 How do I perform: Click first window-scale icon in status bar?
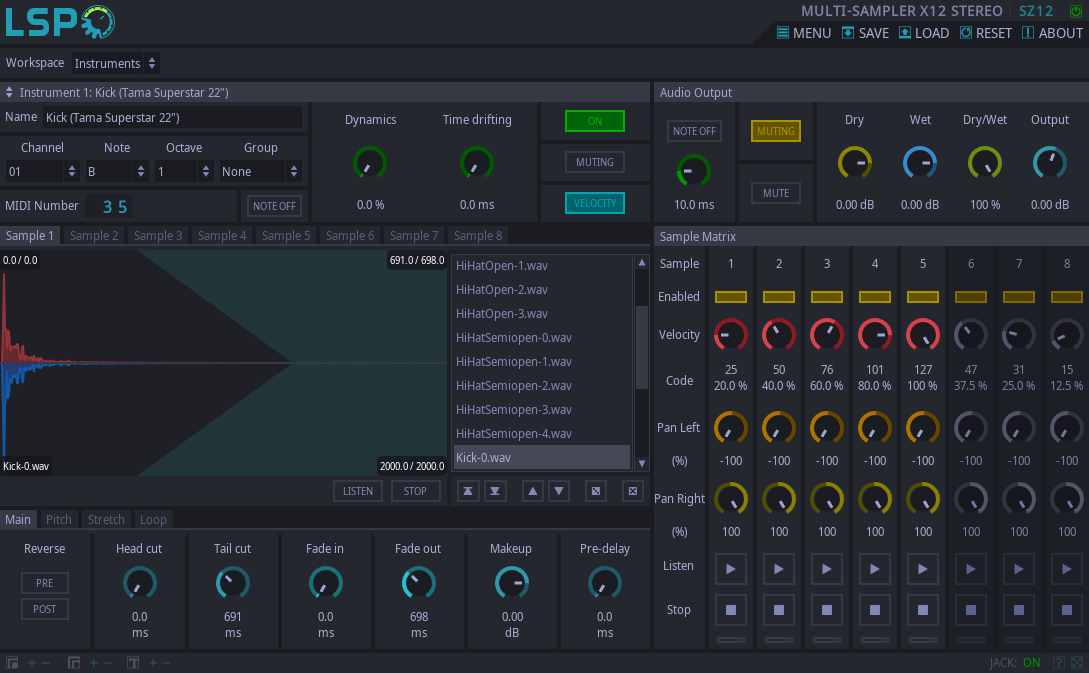coord(12,663)
